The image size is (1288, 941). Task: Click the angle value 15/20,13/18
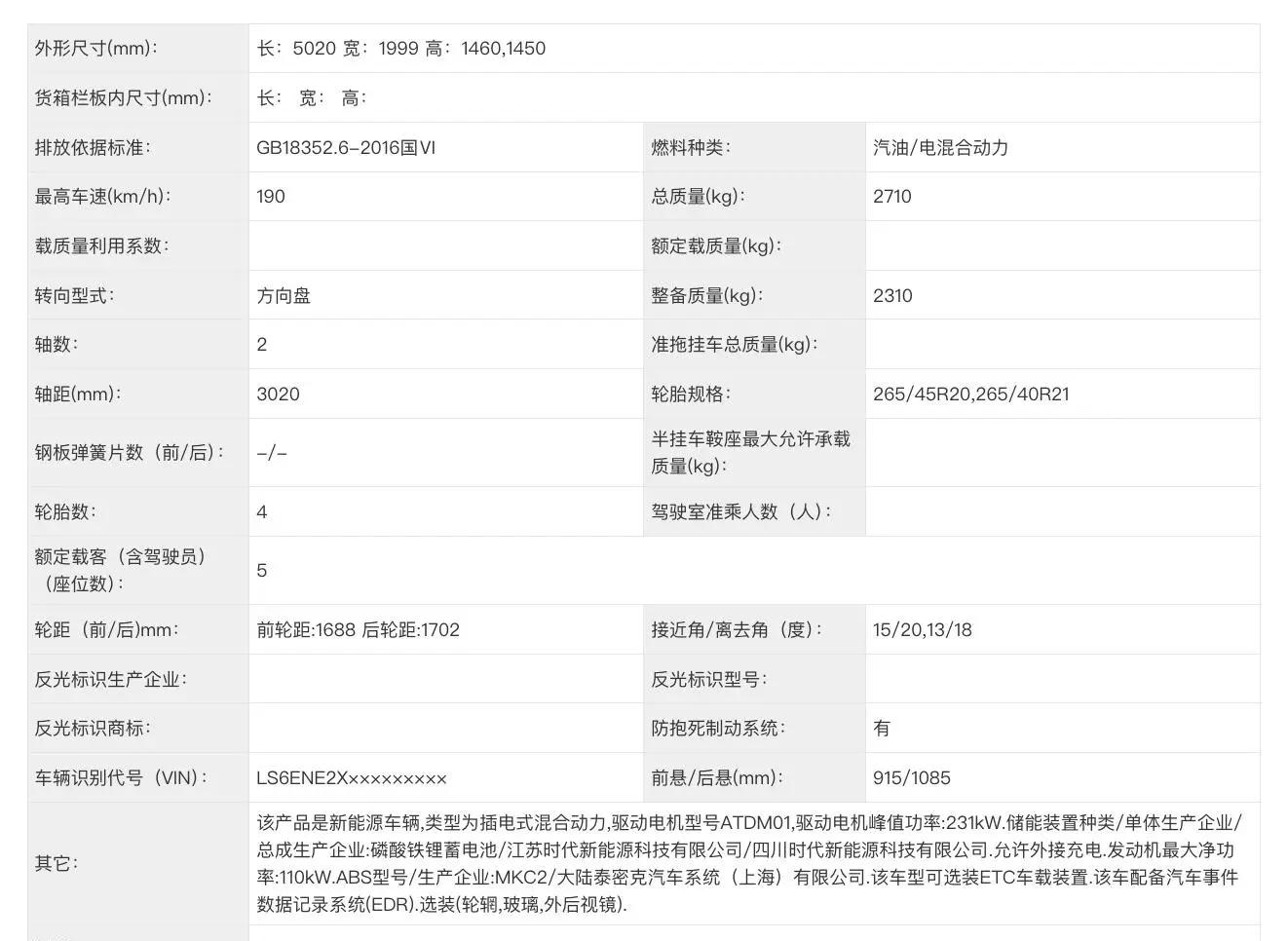coord(923,630)
